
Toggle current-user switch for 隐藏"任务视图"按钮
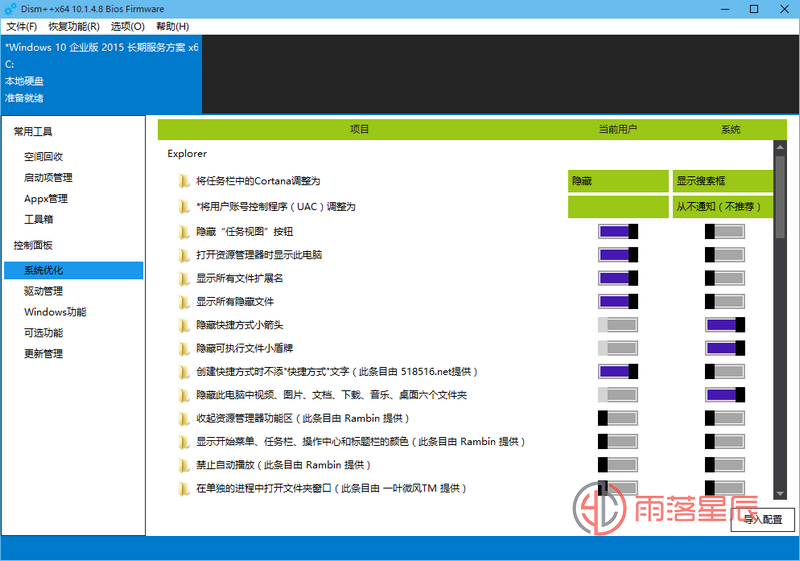pyautogui.click(x=618, y=232)
